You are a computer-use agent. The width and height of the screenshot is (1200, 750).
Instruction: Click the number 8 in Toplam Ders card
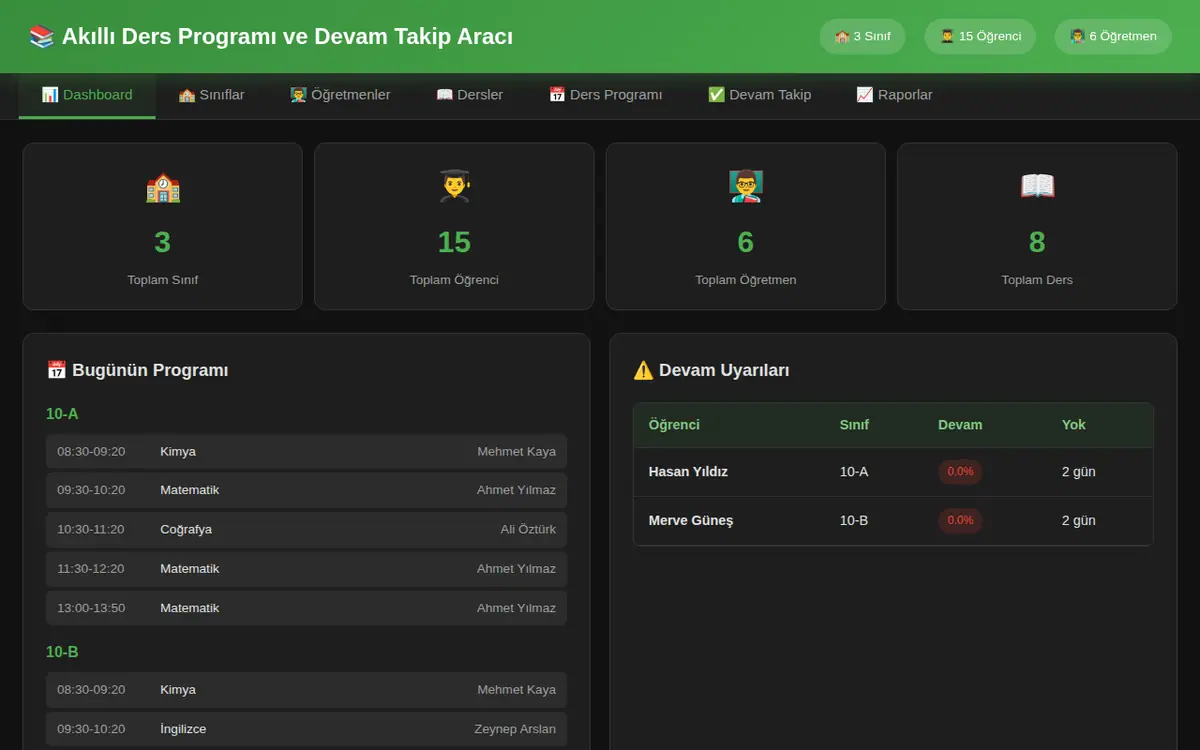coord(1037,242)
